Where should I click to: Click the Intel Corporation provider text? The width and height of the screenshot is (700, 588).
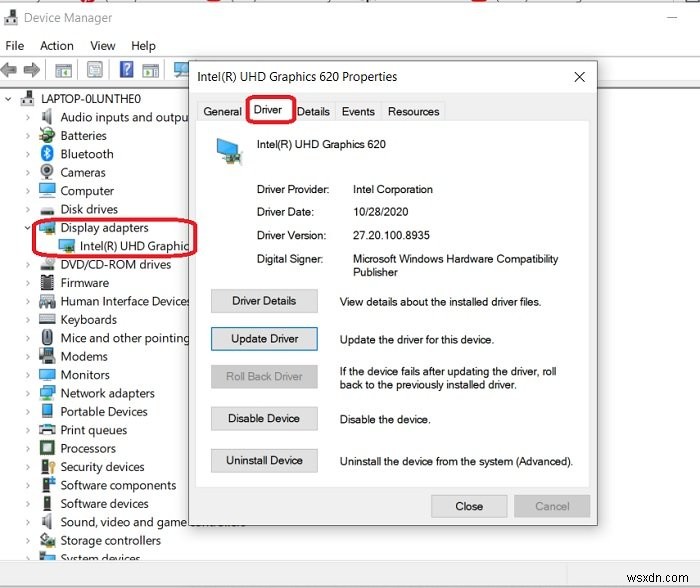392,189
